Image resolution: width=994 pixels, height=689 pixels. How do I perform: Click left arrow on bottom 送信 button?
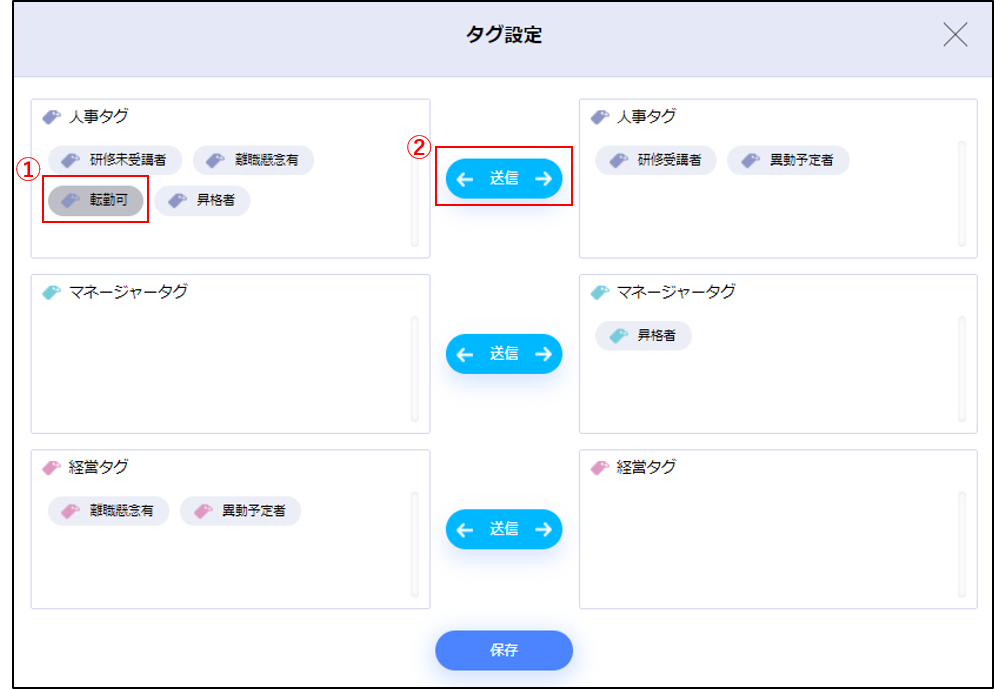coord(464,529)
